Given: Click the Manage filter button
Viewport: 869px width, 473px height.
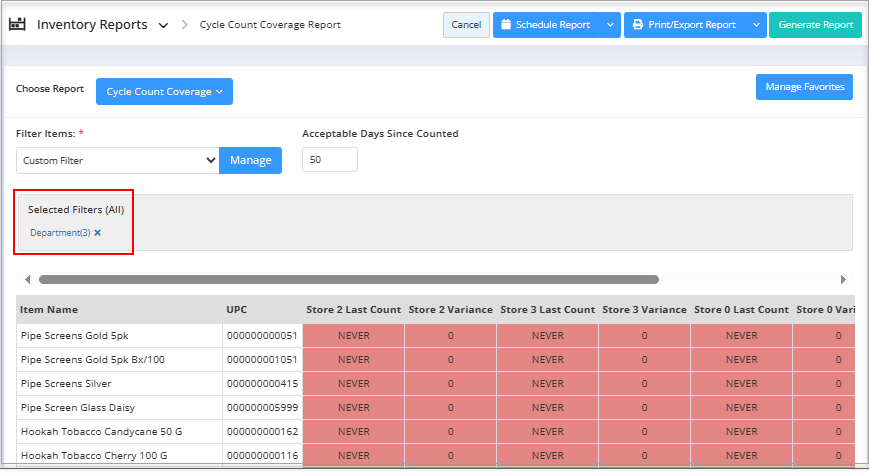Looking at the screenshot, I should (x=250, y=160).
